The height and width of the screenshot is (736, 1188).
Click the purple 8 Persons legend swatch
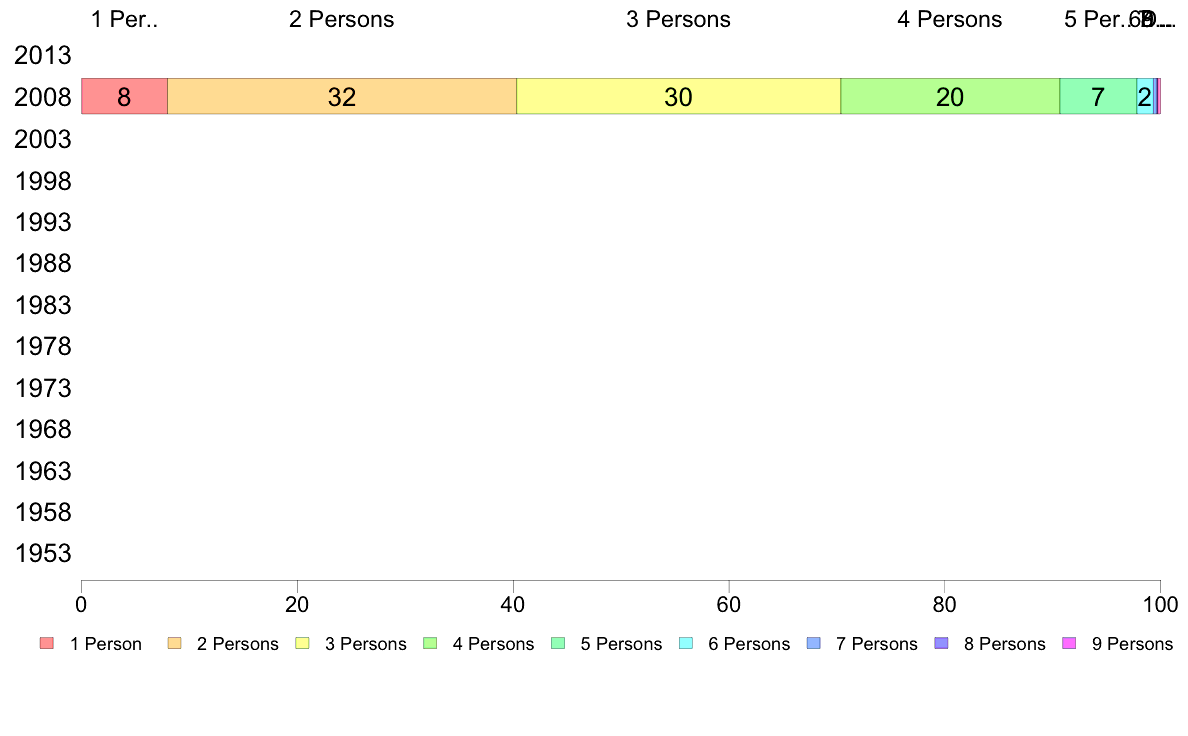942,644
